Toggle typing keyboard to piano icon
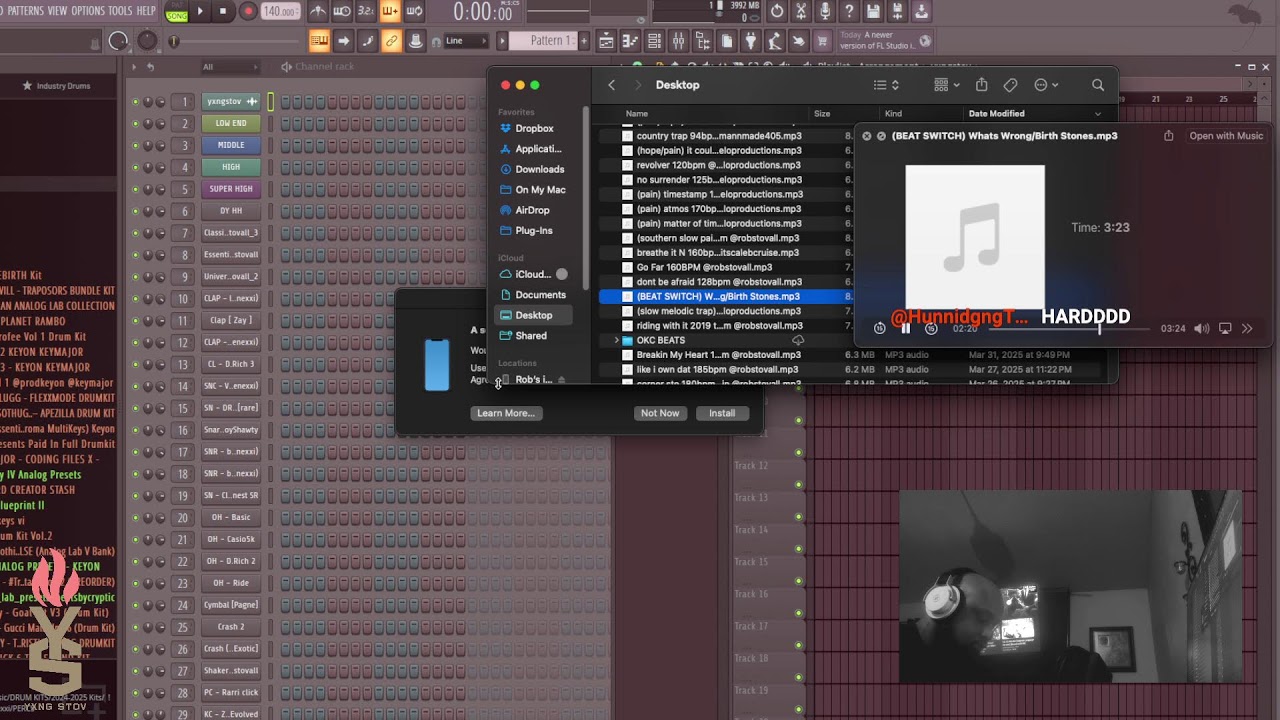 (x=319, y=41)
